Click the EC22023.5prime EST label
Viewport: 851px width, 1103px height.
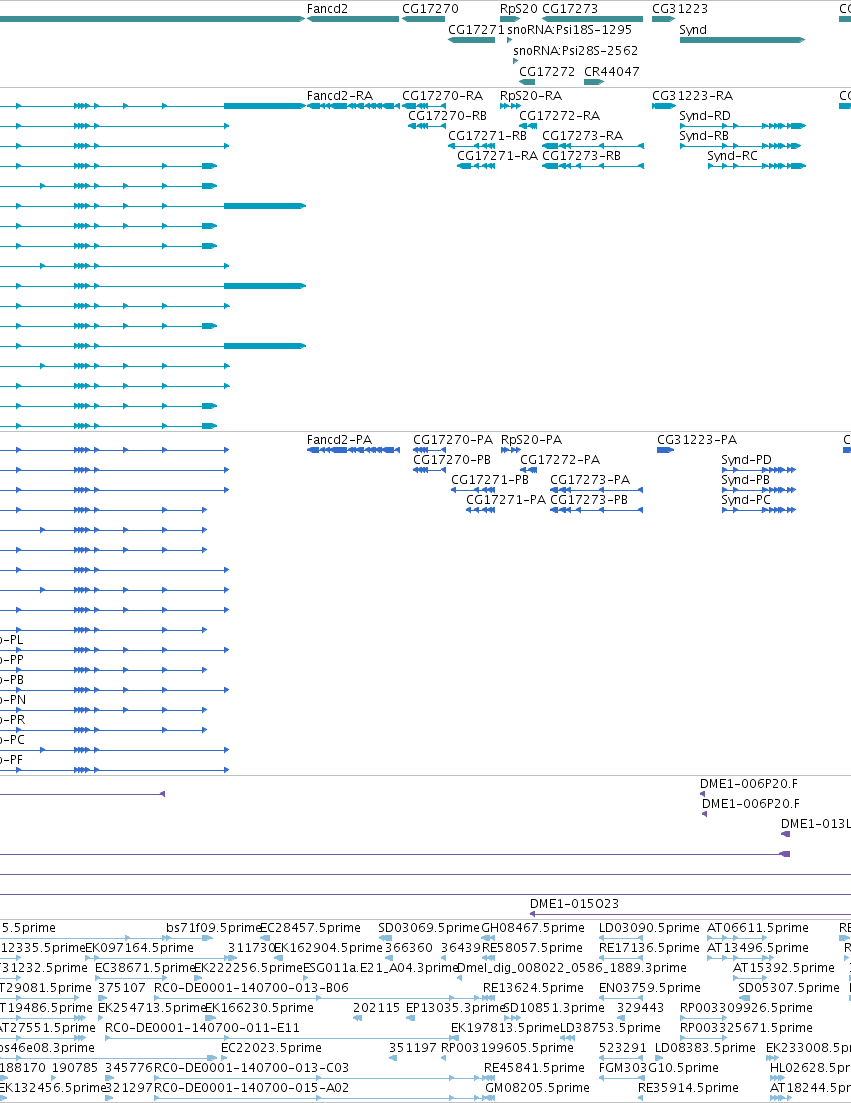pos(271,1047)
